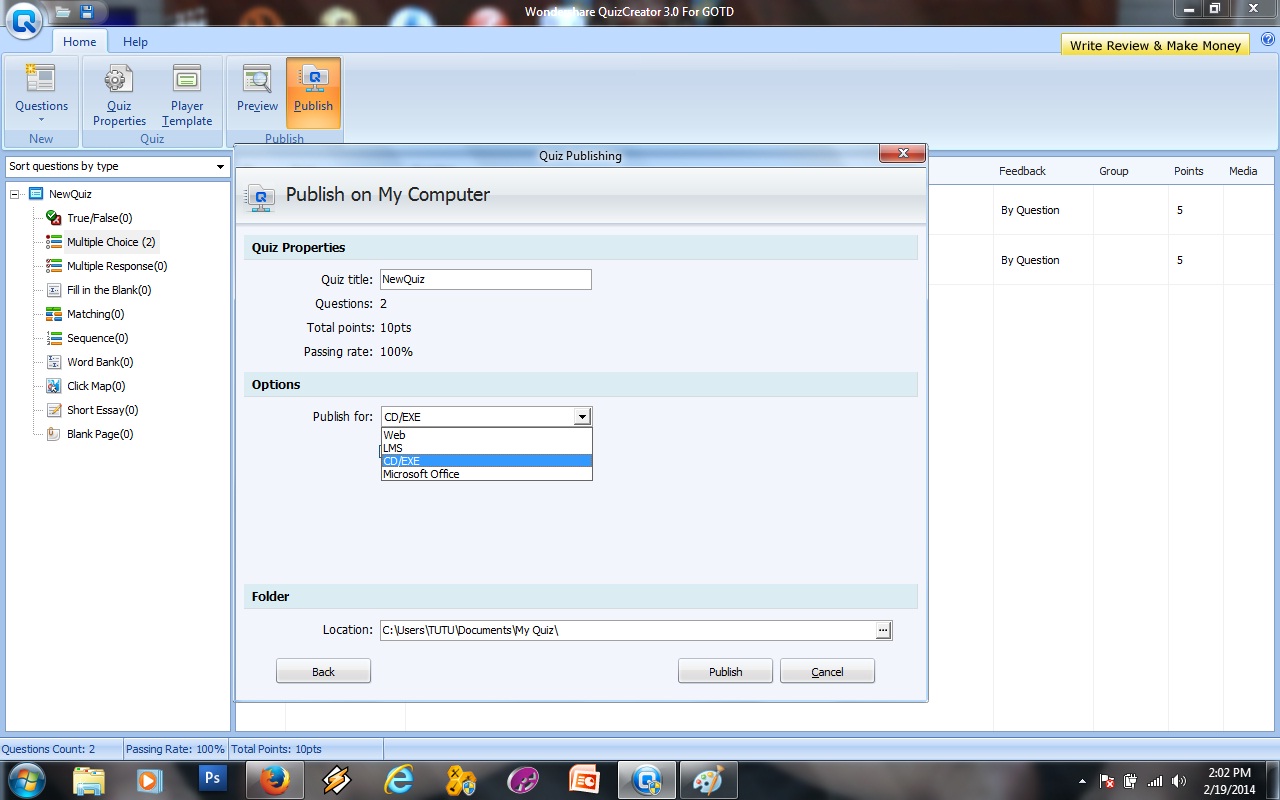This screenshot has width=1280, height=800.
Task: Click the save icon in title bar
Action: [x=87, y=12]
